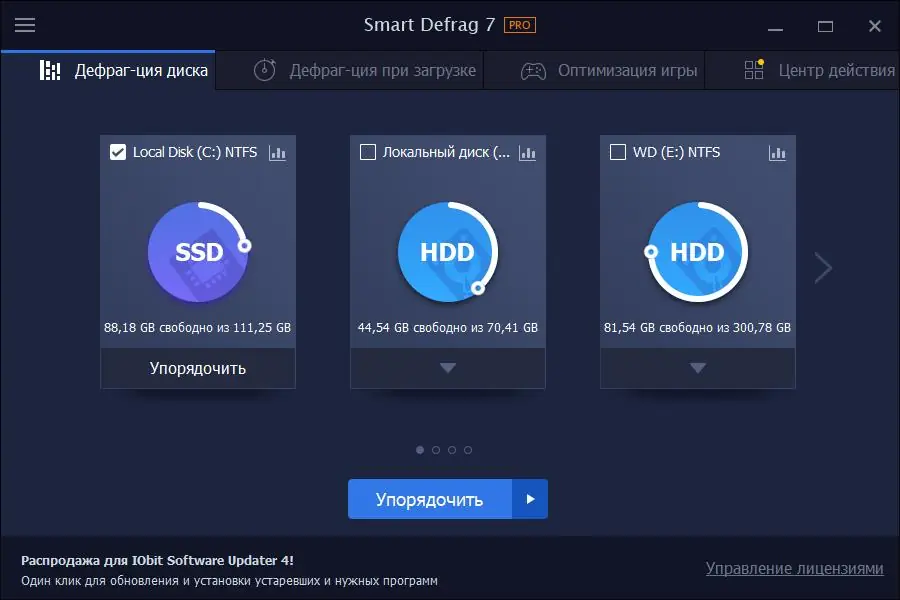The width and height of the screenshot is (900, 600).
Task: Expand options under WD E card
Action: coord(697,368)
